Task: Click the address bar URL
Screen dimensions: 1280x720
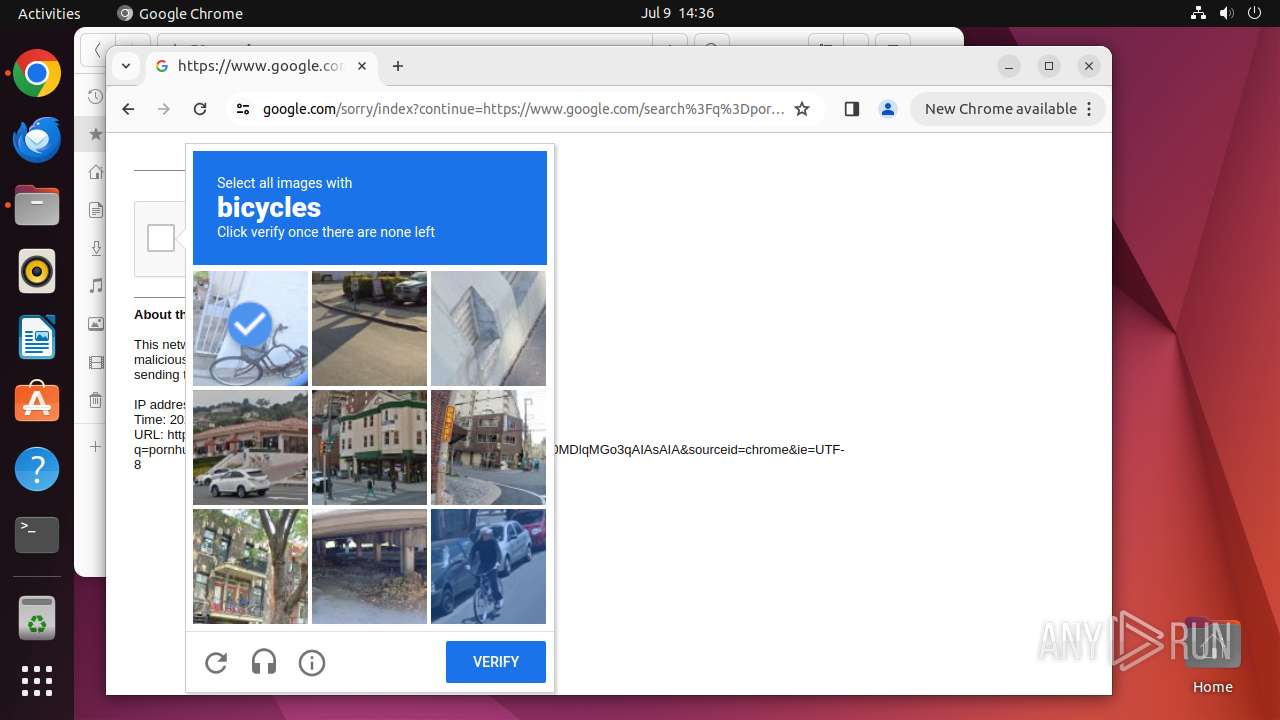Action: (524, 109)
